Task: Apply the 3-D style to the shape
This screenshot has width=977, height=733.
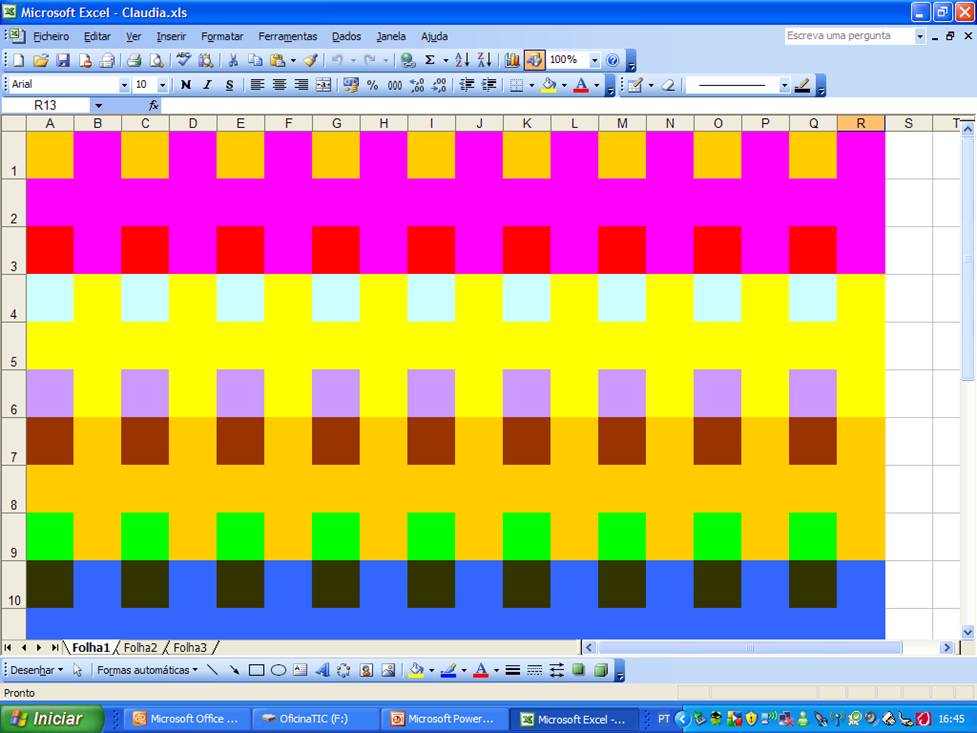Action: 601,670
